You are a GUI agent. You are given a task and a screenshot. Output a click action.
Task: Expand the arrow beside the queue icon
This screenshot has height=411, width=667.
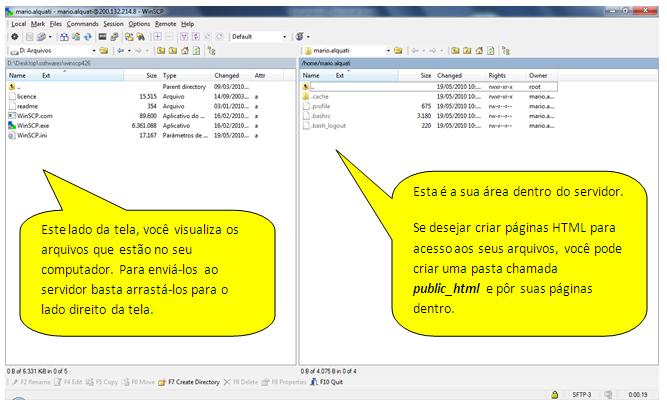point(50,37)
